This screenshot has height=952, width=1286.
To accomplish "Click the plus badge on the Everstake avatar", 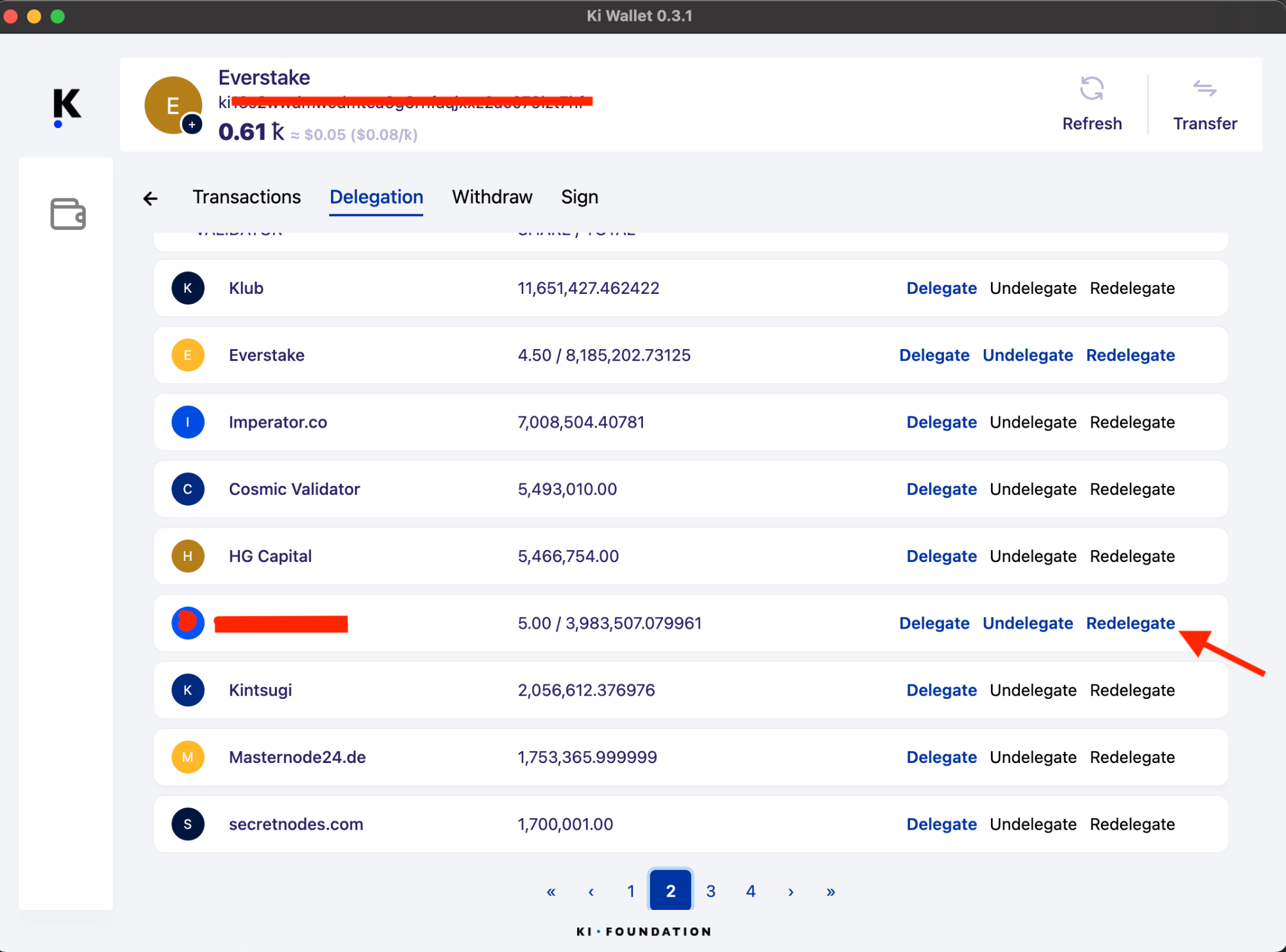I will click(x=192, y=124).
